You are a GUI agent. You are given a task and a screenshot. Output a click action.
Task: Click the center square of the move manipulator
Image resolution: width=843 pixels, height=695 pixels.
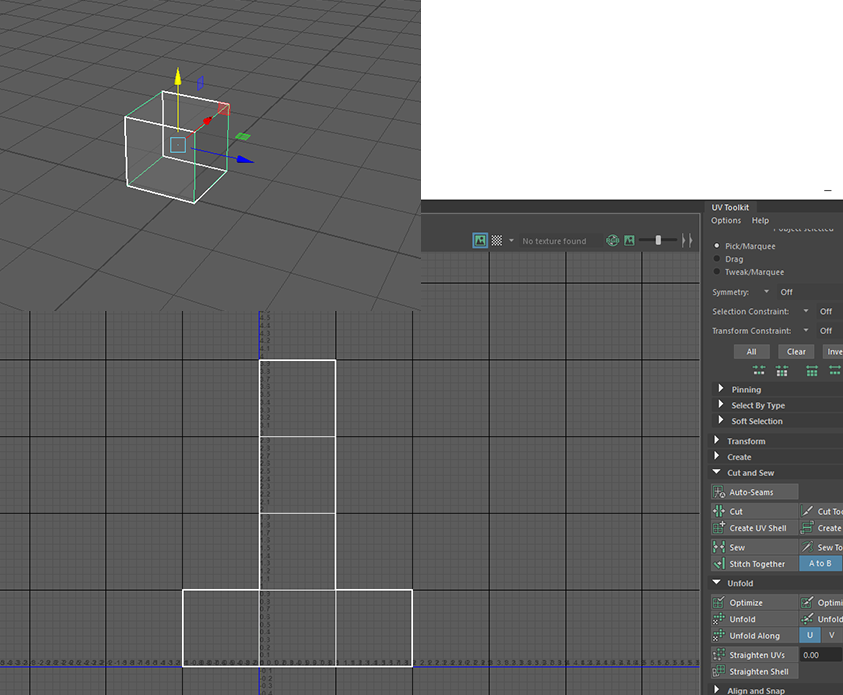[178, 145]
